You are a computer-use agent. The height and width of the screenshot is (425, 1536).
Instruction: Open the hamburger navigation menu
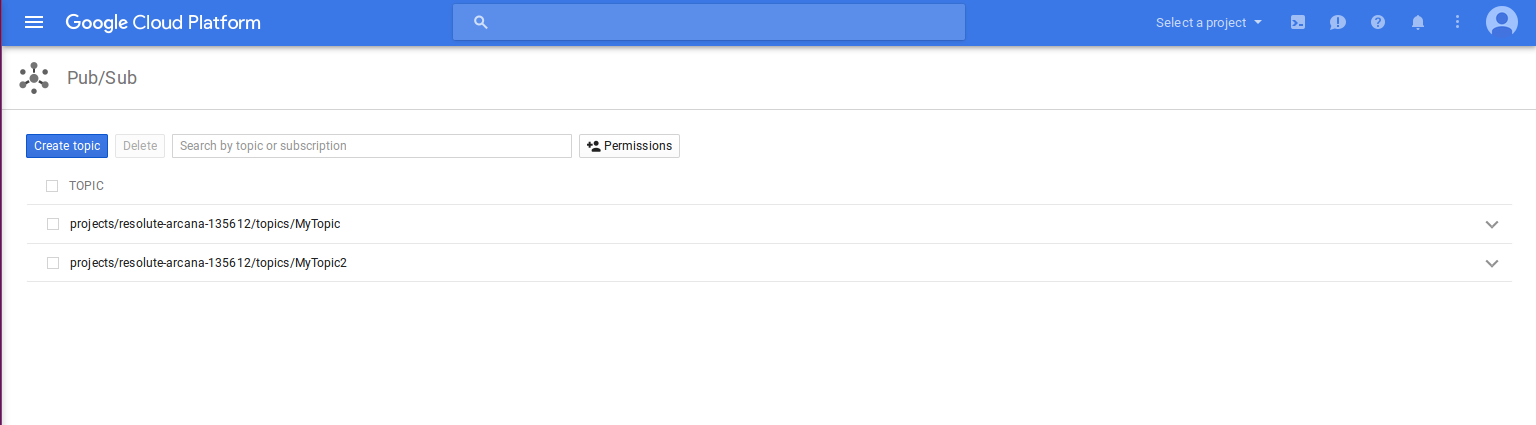(x=34, y=22)
